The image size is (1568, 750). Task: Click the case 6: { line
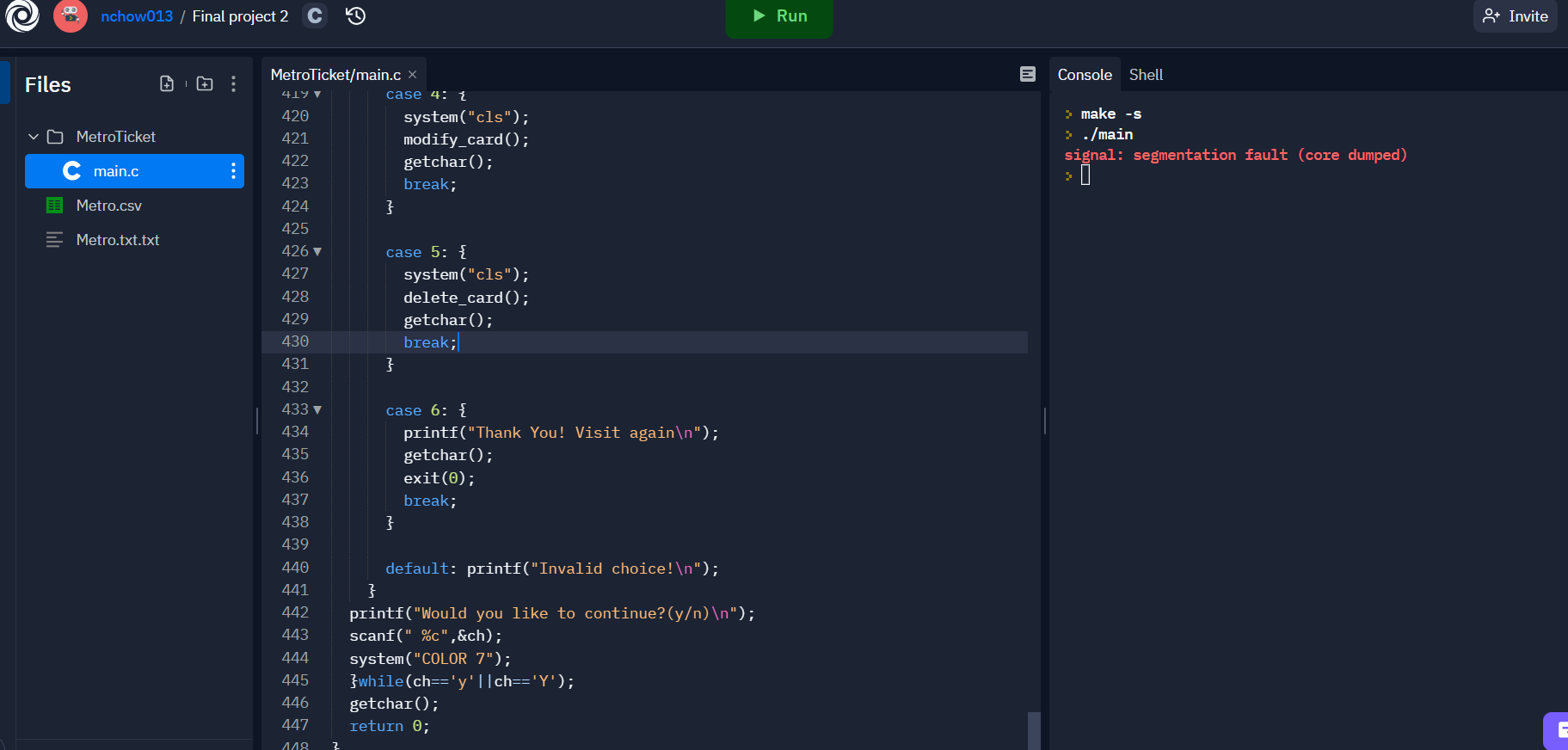click(426, 410)
